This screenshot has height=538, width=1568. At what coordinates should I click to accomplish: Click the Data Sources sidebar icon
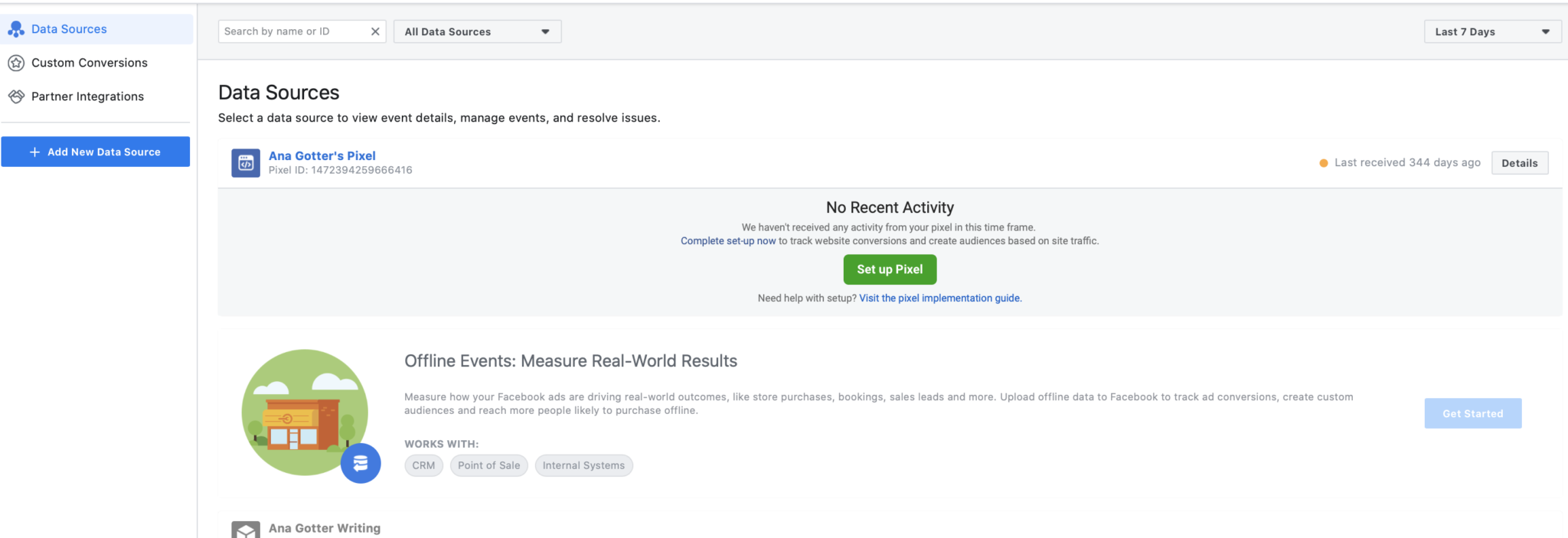16,29
